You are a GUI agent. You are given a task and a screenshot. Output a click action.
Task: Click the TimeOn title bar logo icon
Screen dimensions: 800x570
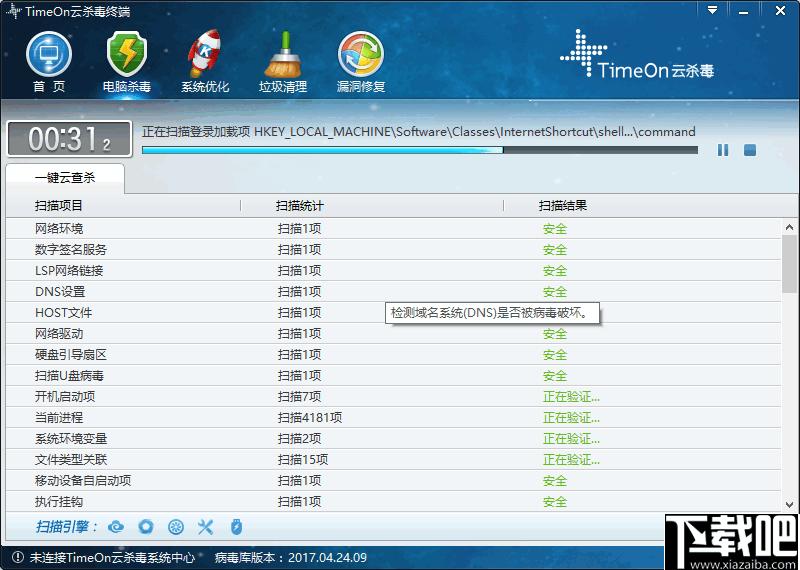coord(13,11)
